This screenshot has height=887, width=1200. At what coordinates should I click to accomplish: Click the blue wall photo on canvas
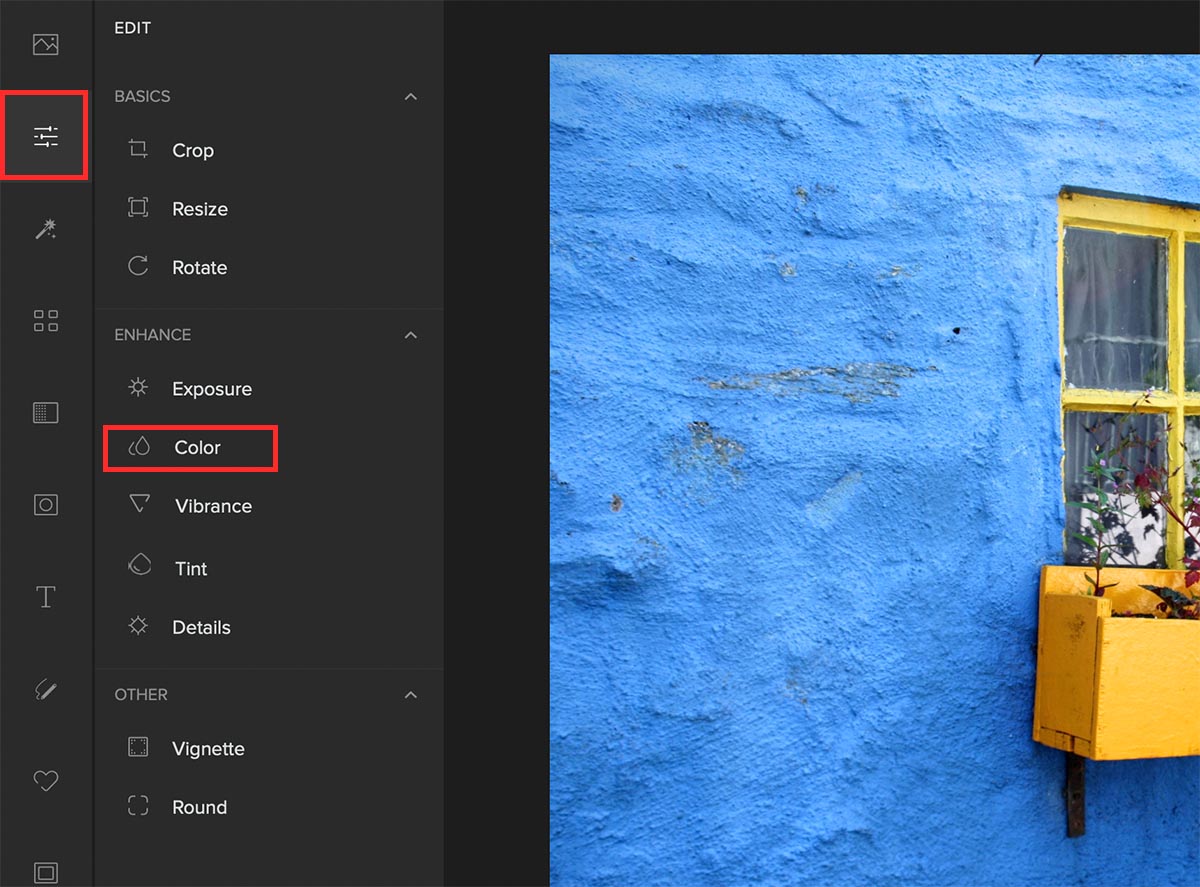pyautogui.click(x=874, y=470)
